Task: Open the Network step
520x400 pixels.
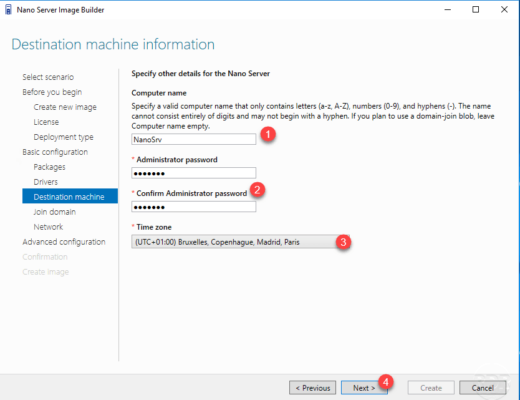Action: point(48,227)
